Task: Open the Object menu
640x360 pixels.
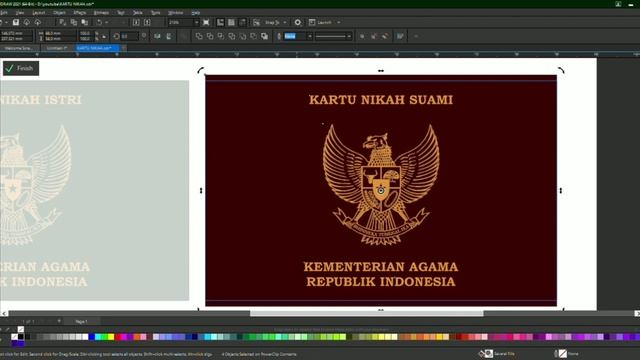Action: [59, 13]
